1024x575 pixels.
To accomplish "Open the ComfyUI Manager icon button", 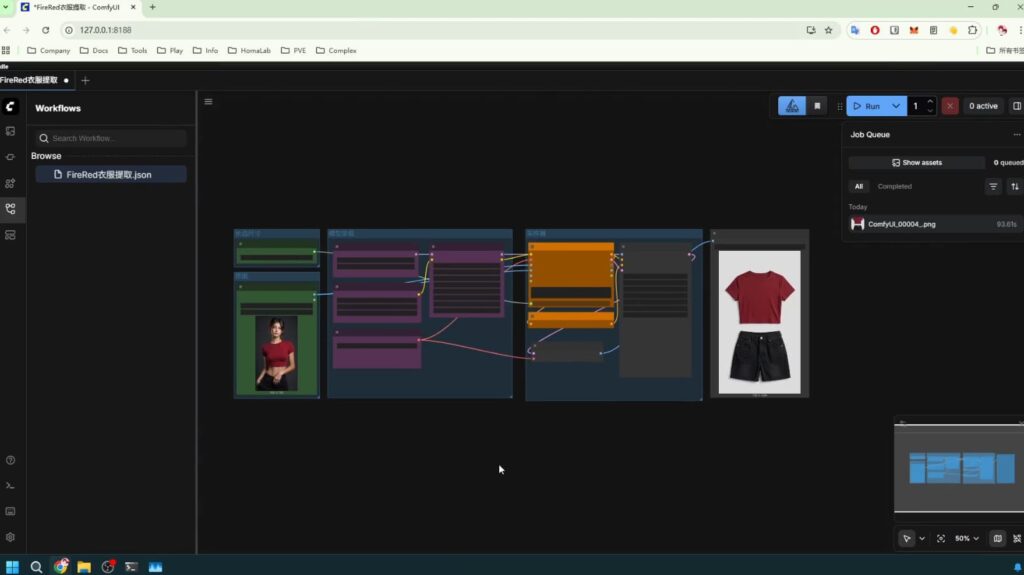I will (x=792, y=106).
